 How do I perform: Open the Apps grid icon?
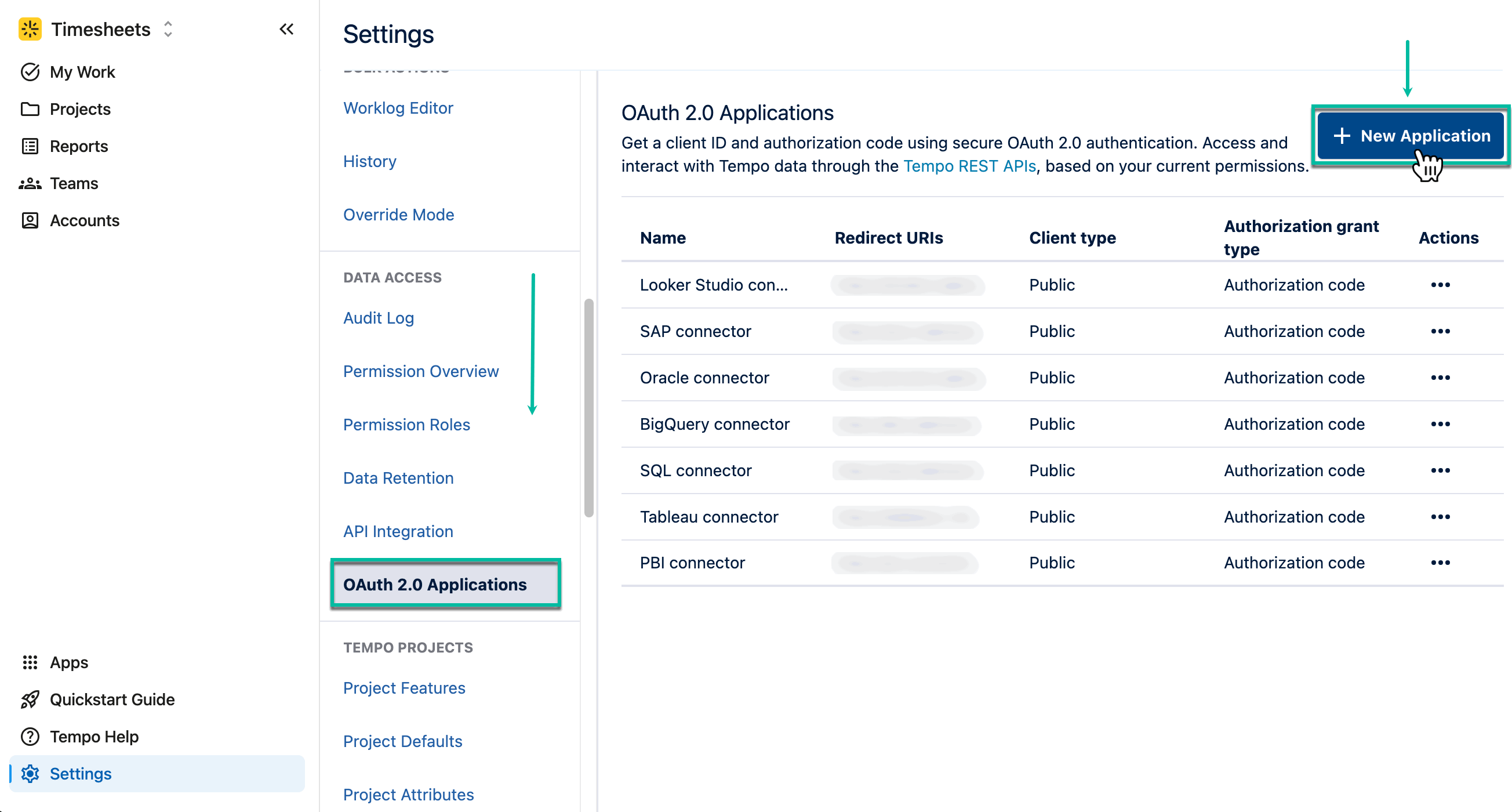pos(30,662)
